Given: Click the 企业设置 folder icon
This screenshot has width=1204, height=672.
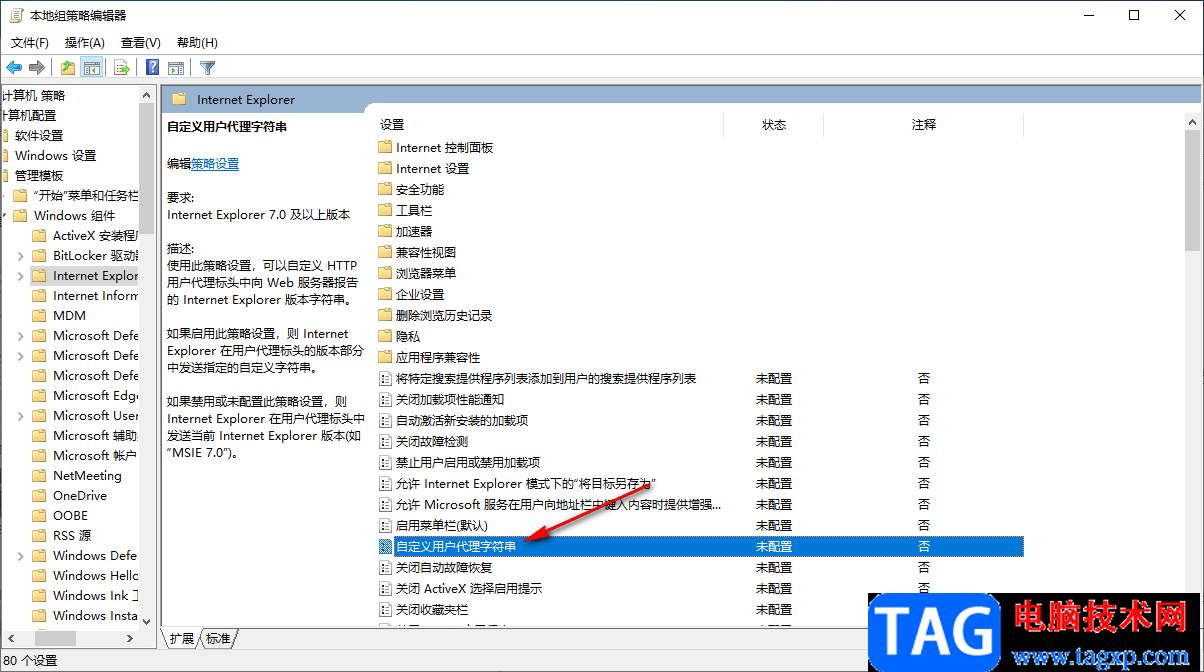Looking at the screenshot, I should click(385, 294).
